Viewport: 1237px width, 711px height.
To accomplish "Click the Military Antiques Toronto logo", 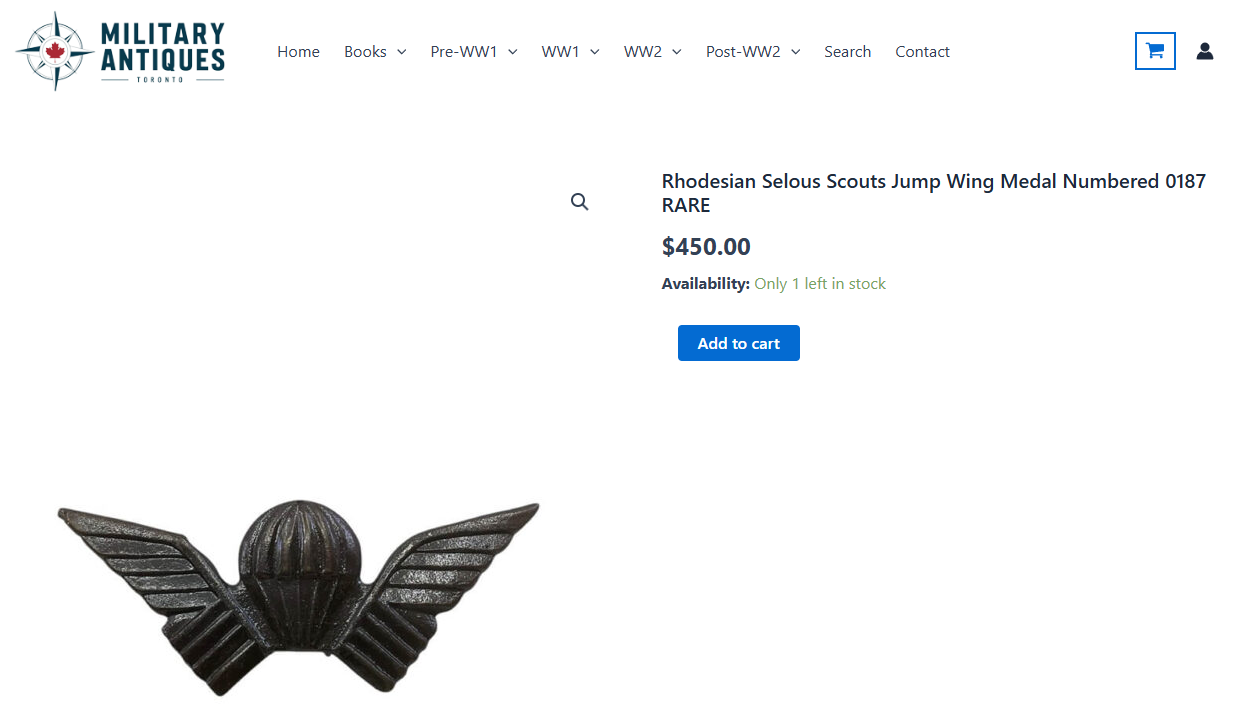I will [x=121, y=51].
